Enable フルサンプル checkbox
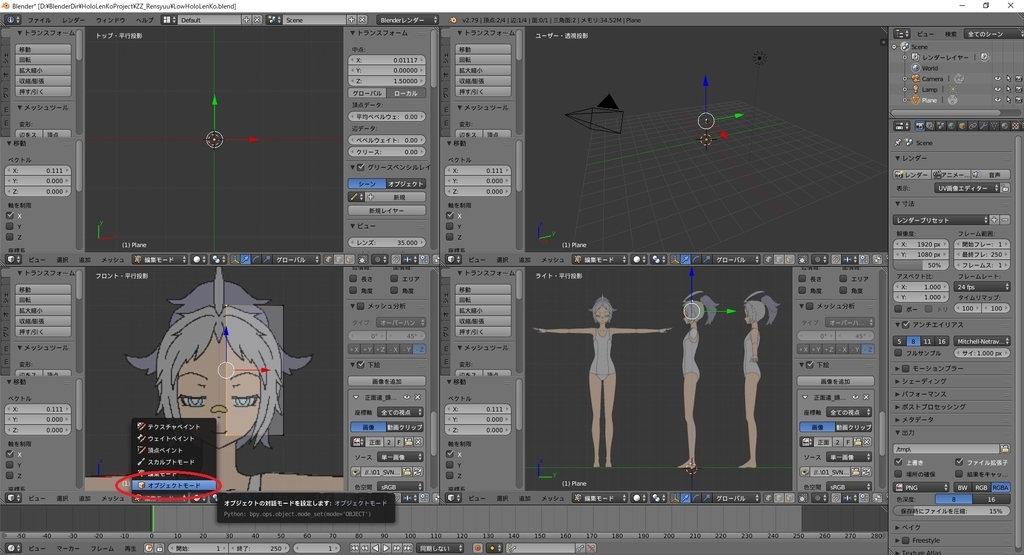 coord(899,353)
